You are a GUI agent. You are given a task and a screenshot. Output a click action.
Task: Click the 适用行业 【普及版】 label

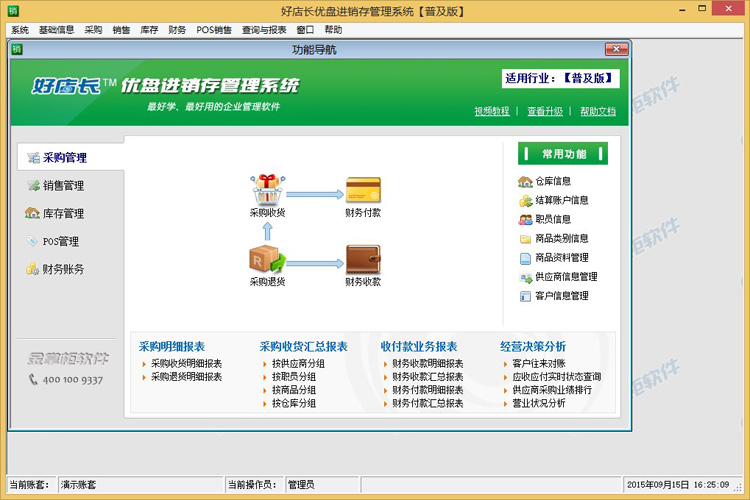561,78
